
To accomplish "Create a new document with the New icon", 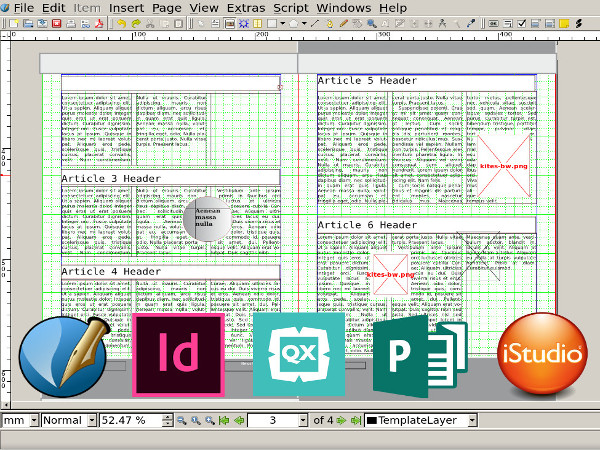I will (x=14, y=24).
